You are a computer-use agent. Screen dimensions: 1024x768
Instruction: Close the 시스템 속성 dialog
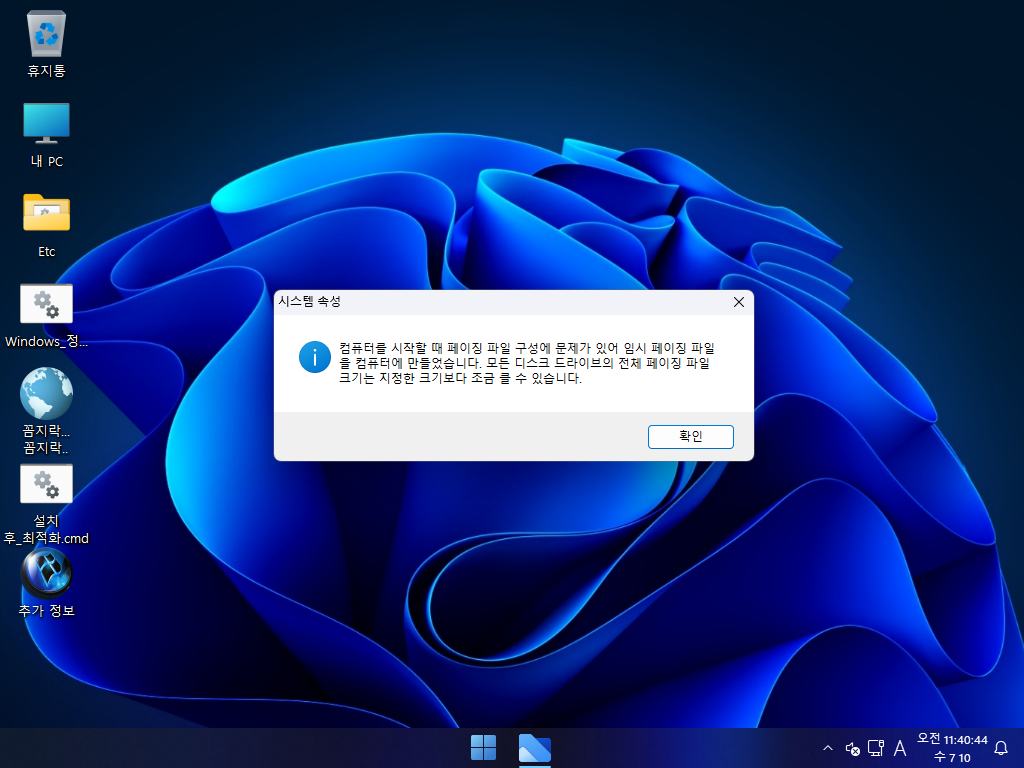tap(739, 302)
